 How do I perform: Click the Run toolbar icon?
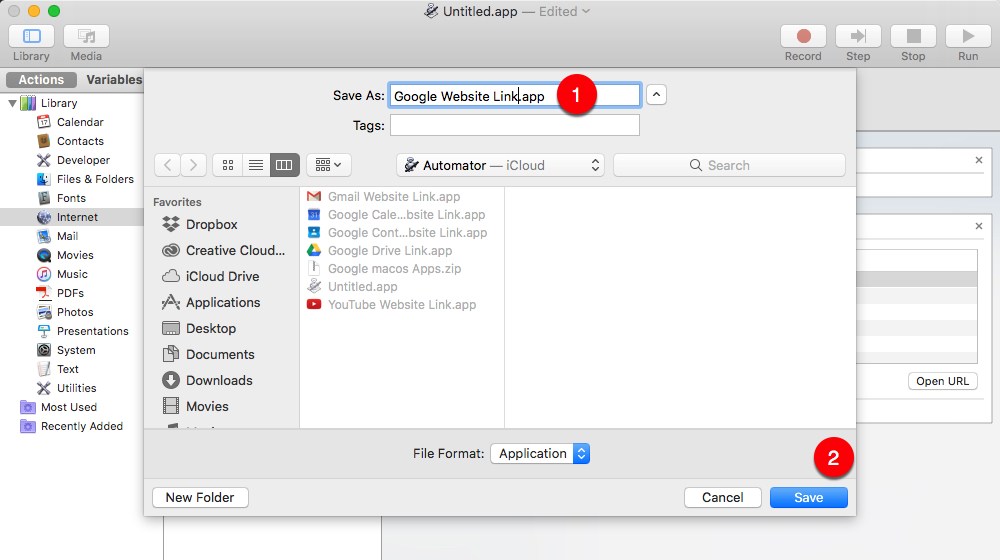(967, 36)
